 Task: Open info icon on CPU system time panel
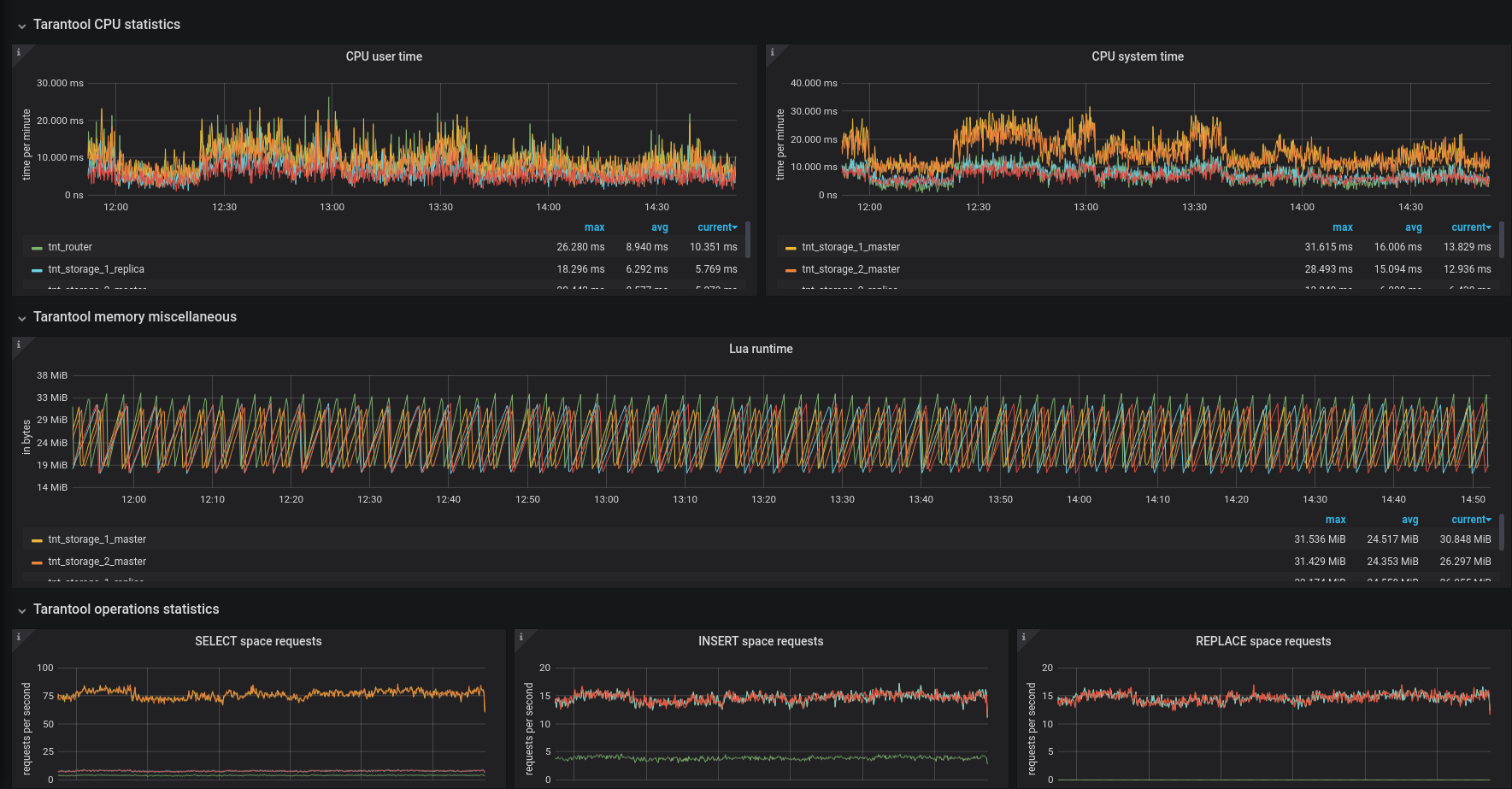coord(773,52)
